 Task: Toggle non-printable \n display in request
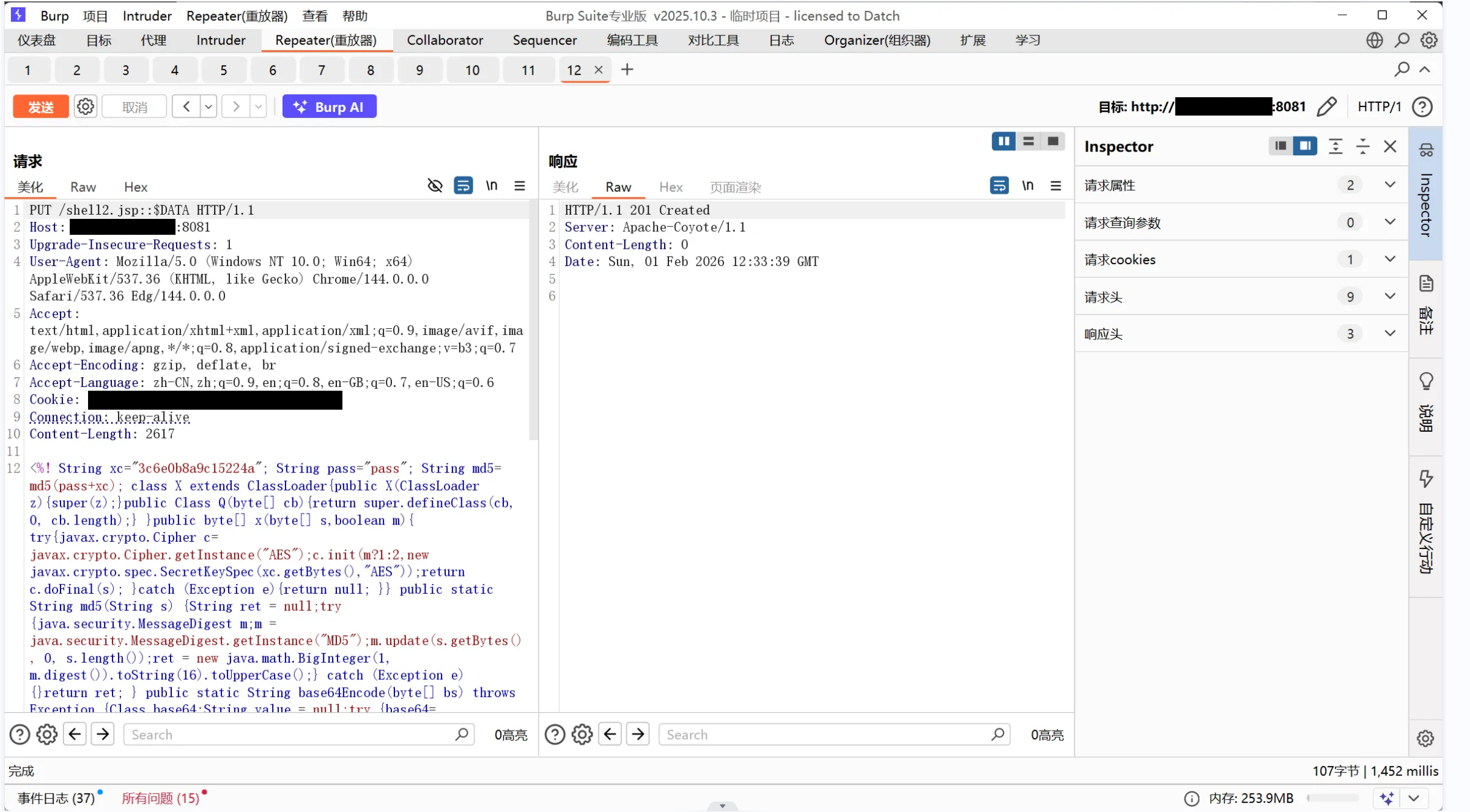(x=492, y=185)
